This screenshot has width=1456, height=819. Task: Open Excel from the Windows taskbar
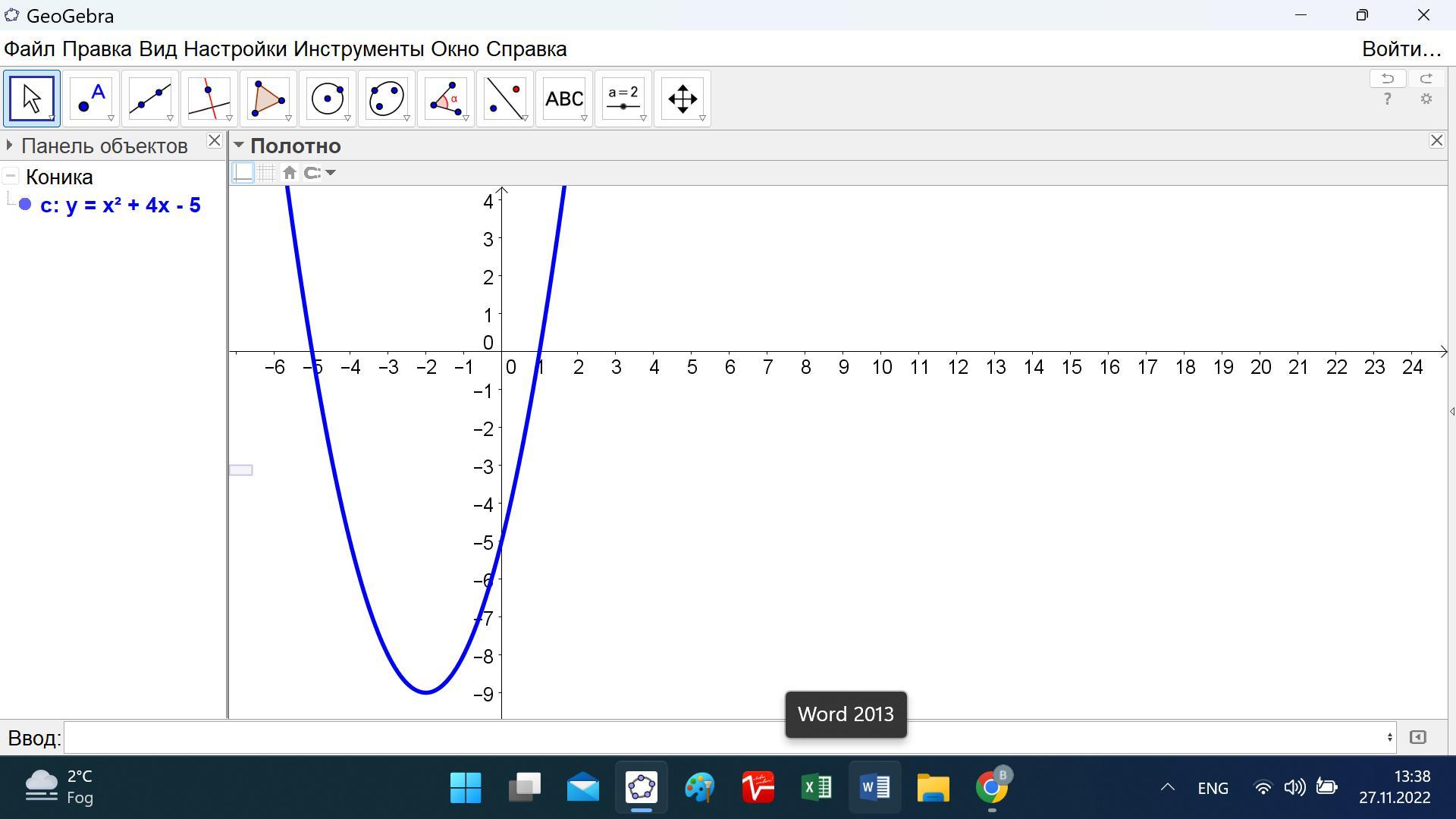(817, 787)
